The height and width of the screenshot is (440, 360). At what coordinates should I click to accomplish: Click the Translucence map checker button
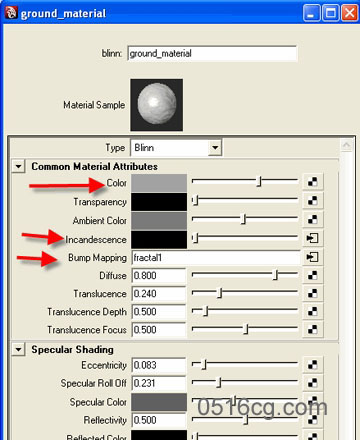pos(312,293)
